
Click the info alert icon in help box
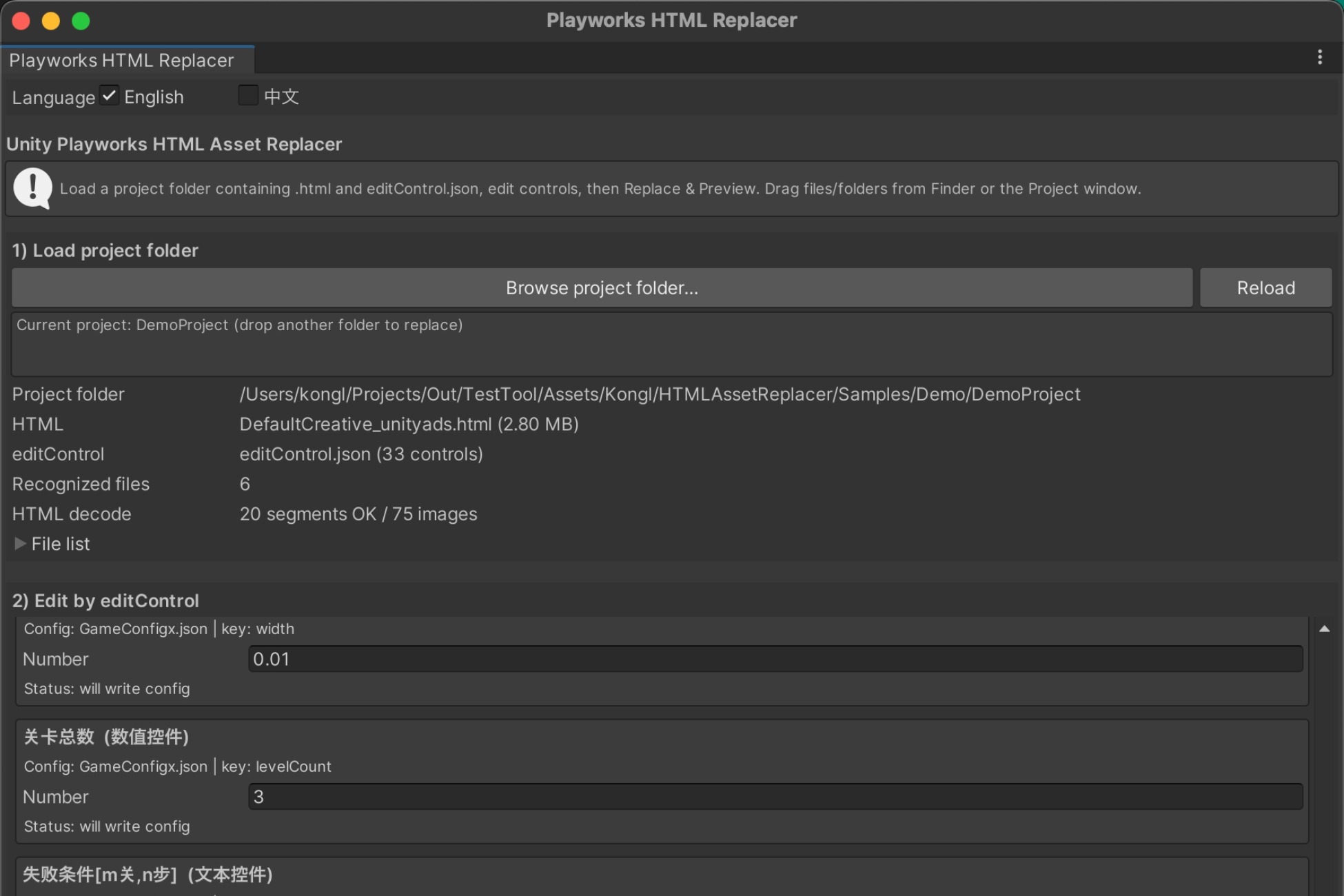pyautogui.click(x=32, y=188)
